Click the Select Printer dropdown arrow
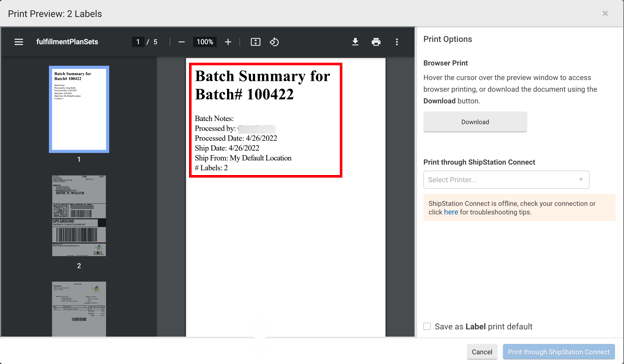 tap(581, 180)
